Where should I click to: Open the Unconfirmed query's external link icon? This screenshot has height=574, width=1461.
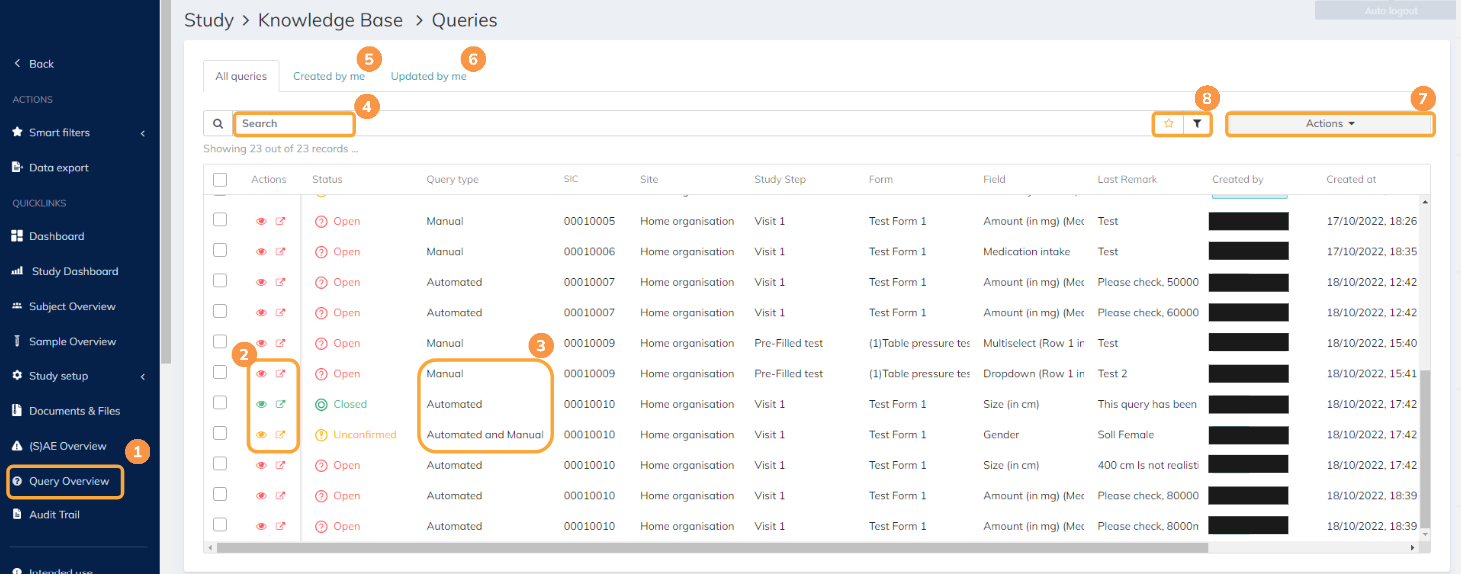click(281, 435)
